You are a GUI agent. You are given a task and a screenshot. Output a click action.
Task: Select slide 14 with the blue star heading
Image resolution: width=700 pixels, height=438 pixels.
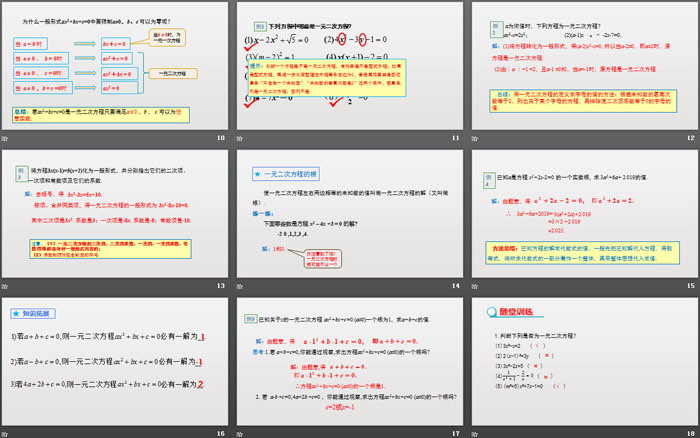pyautogui.click(x=352, y=211)
